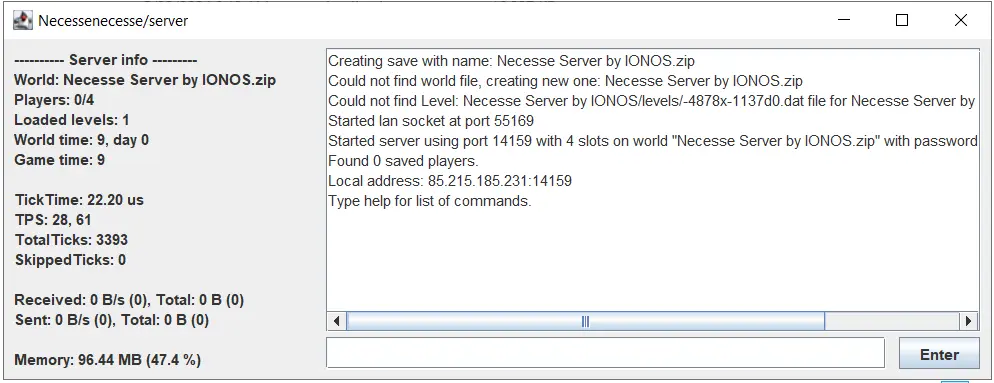Click the 'TPS: 28, 61' label
The height and width of the screenshot is (383, 994).
point(53,220)
